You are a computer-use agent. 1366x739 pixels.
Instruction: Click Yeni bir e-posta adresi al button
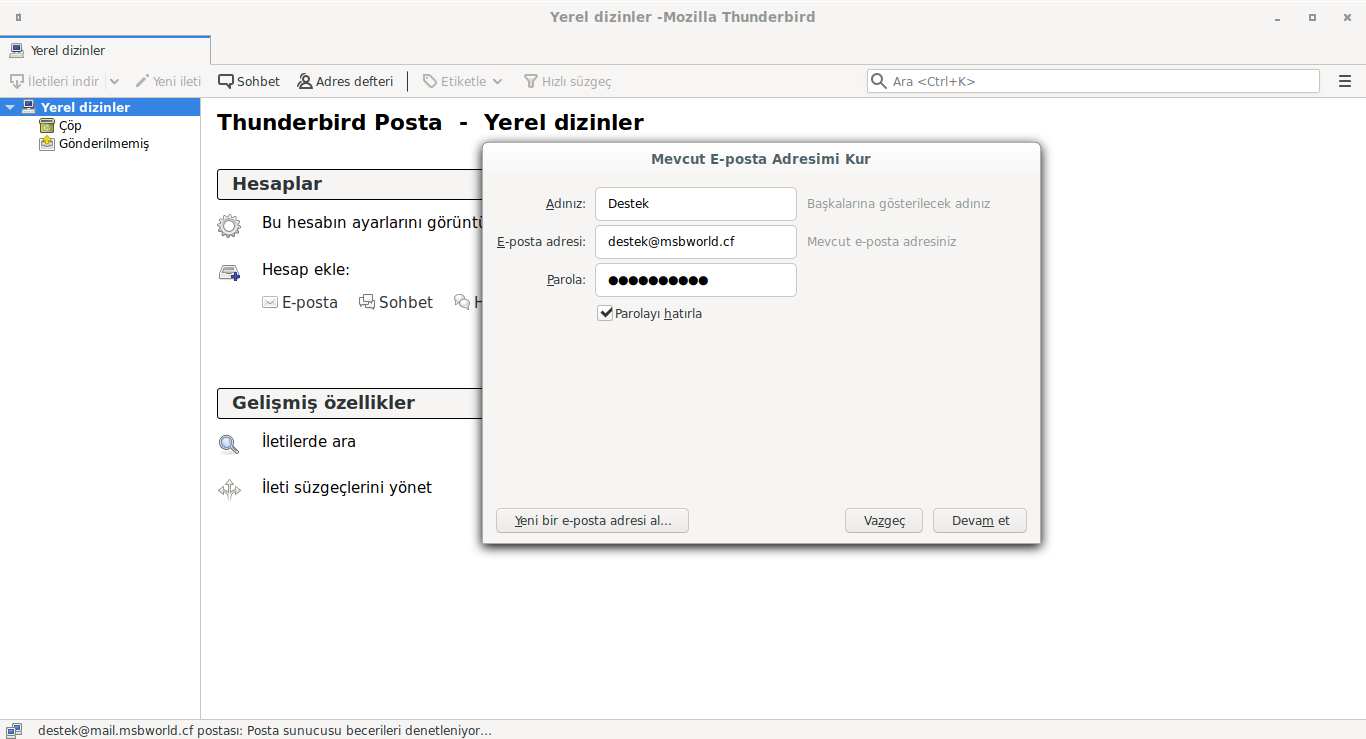tap(592, 521)
